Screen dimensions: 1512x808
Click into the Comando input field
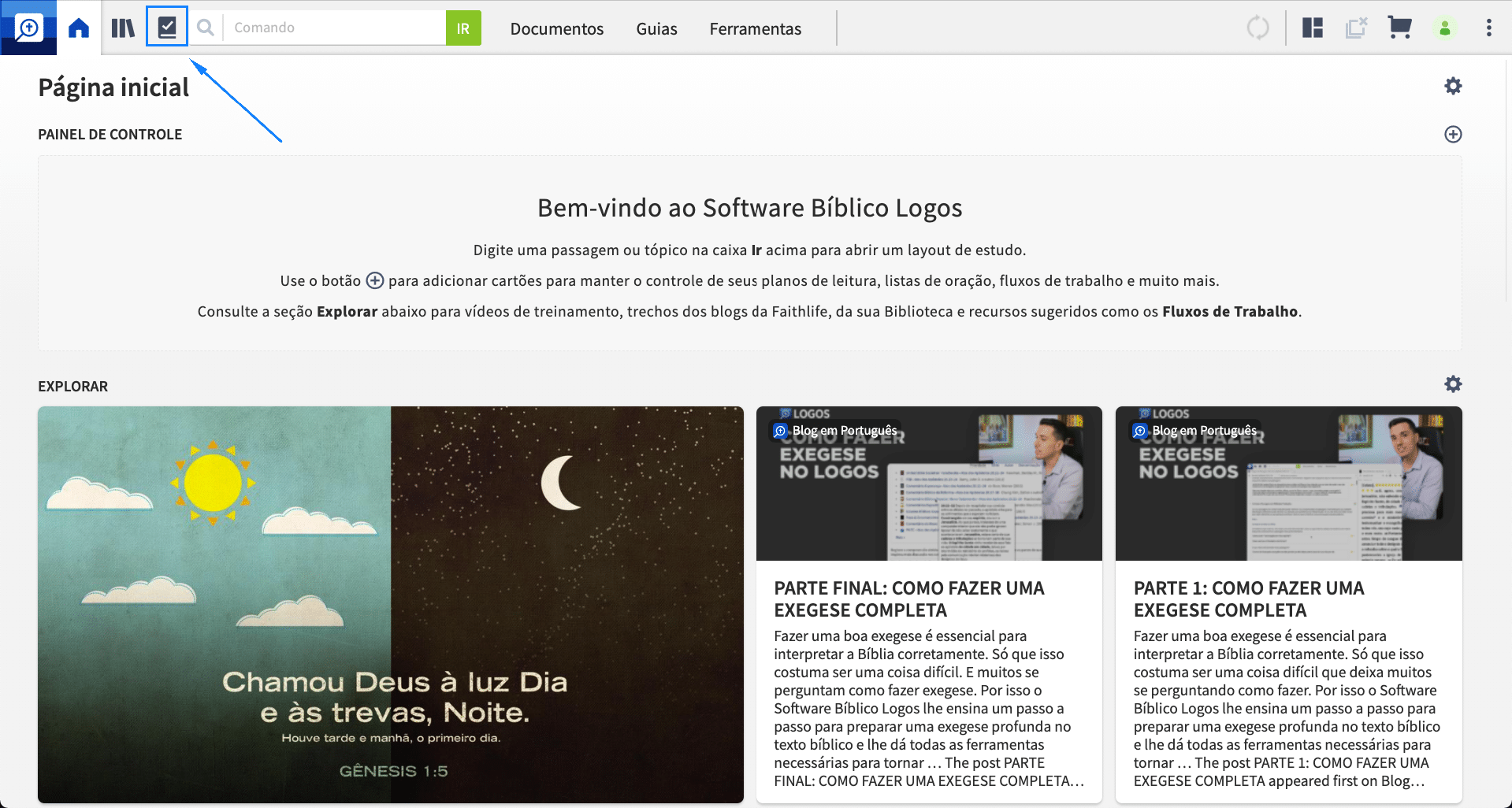point(335,28)
